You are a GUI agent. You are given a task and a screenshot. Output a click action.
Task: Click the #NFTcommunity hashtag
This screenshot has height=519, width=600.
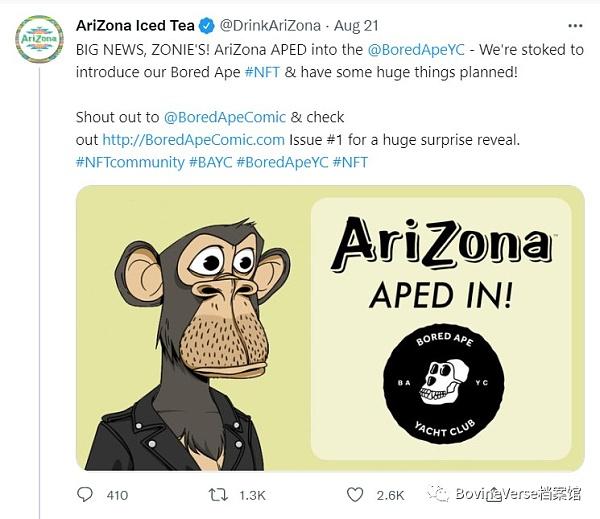[x=130, y=162]
